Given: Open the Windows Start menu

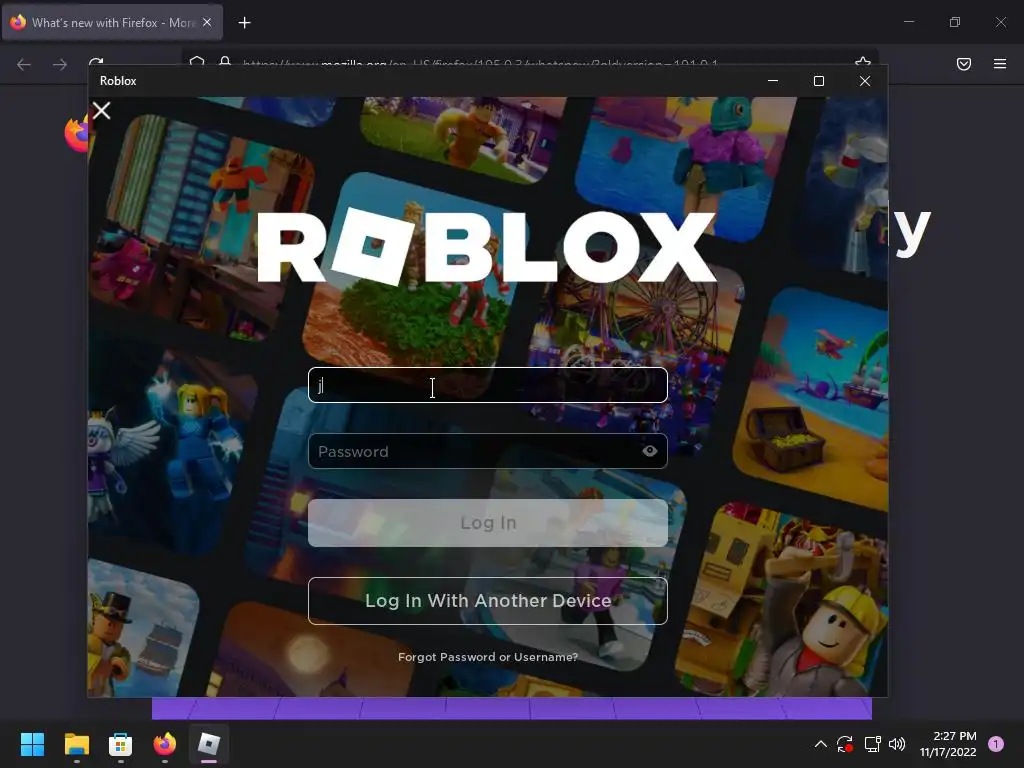Looking at the screenshot, I should click(x=32, y=744).
